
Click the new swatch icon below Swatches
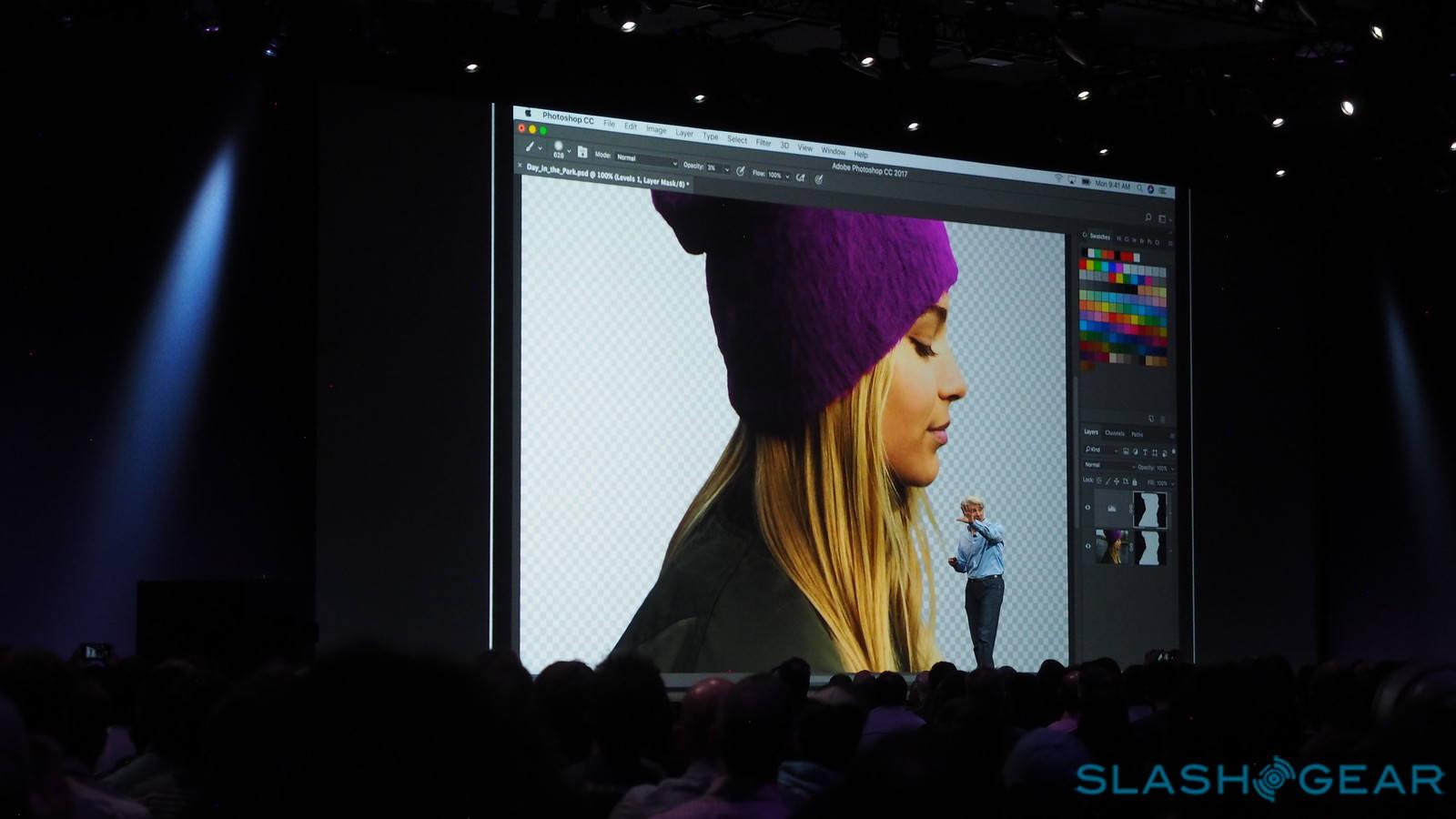click(1151, 419)
